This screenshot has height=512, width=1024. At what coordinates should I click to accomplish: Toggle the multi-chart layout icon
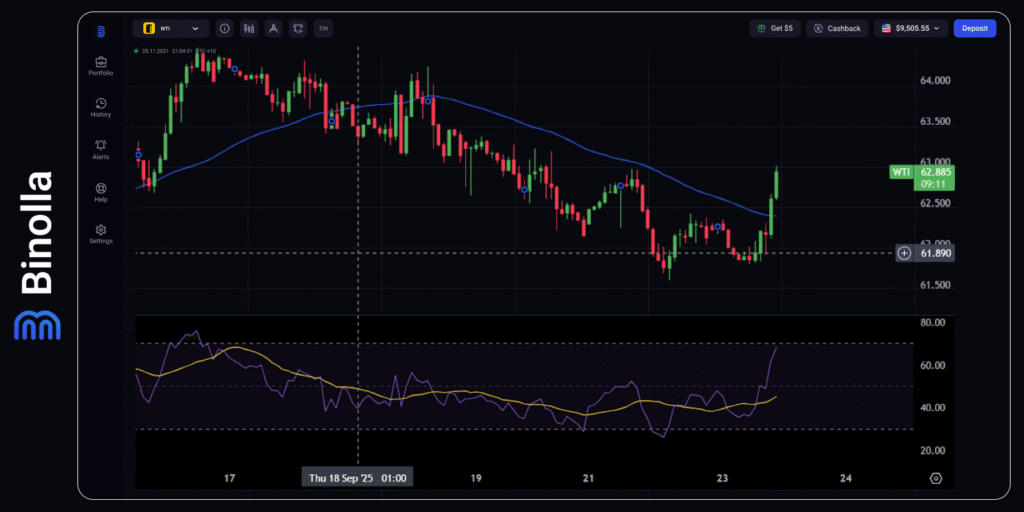[297, 29]
